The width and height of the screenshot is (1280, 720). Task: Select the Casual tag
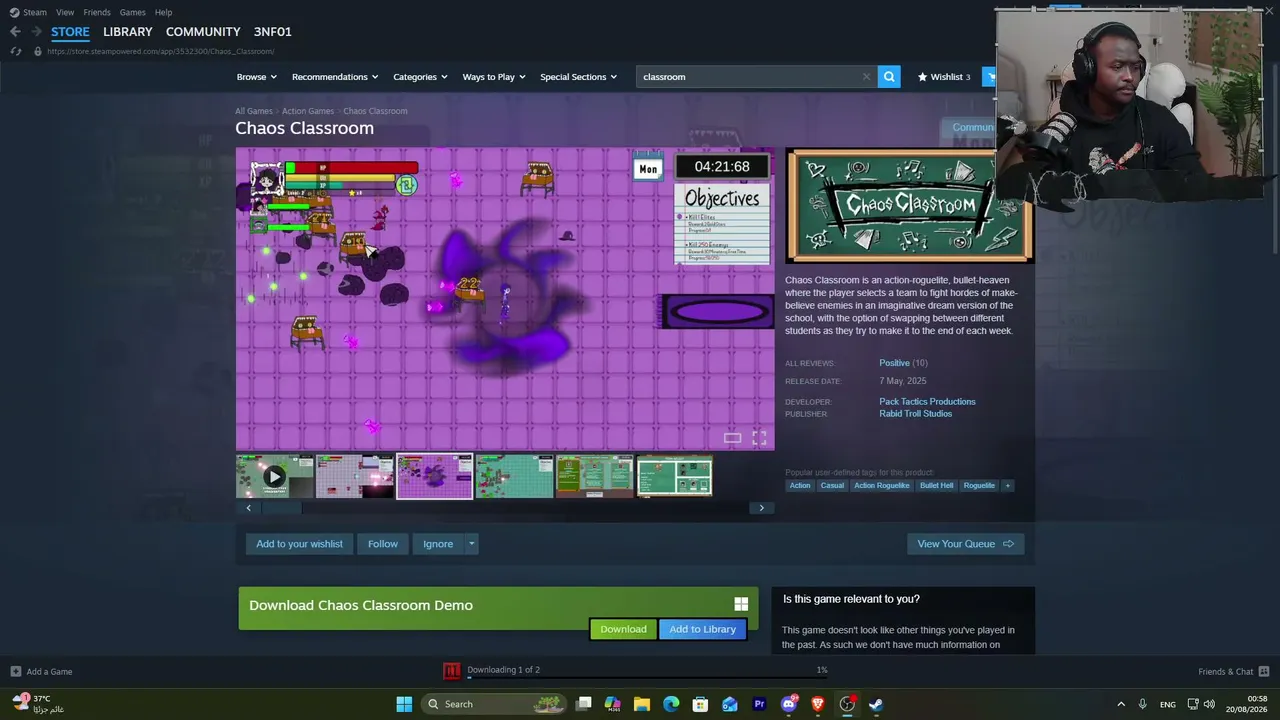[x=832, y=486]
